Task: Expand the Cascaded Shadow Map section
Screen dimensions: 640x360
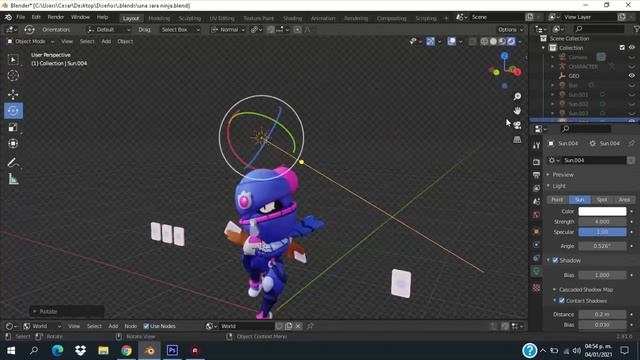Action: pos(586,289)
